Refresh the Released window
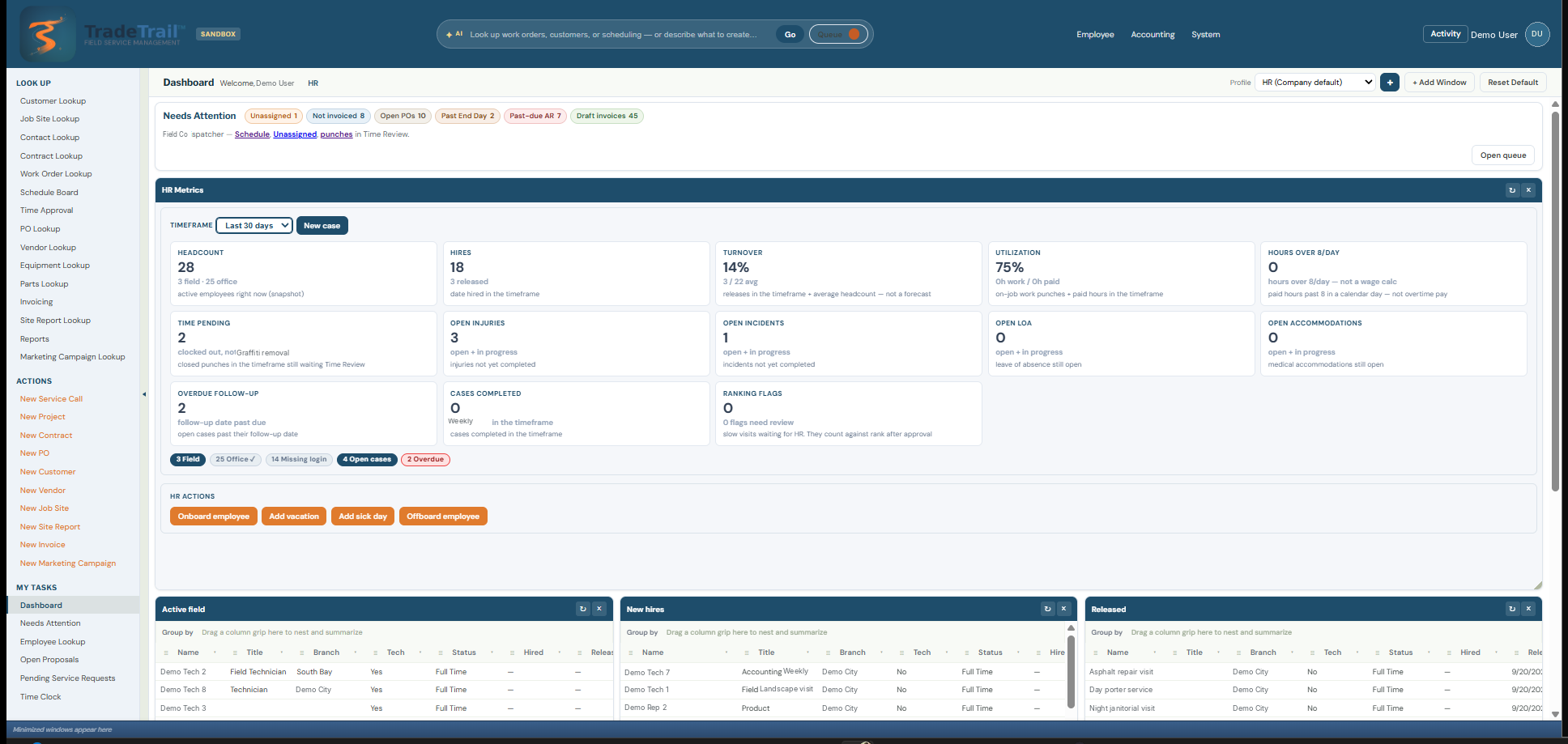This screenshot has width=1568, height=744. tap(1512, 609)
